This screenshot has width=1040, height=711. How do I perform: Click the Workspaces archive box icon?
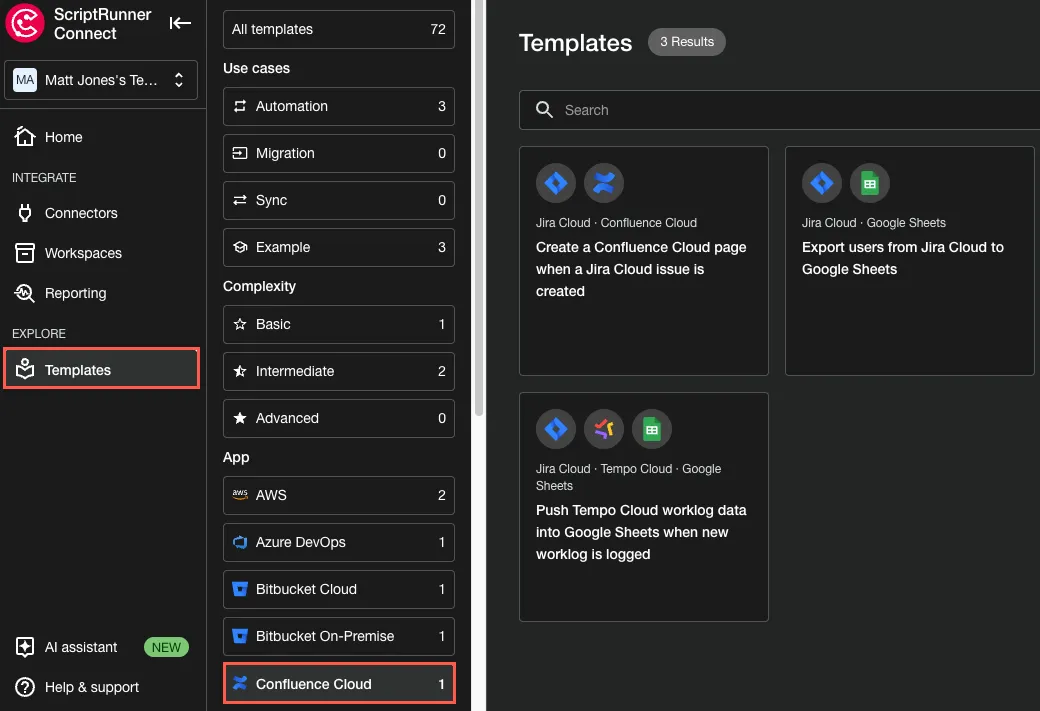pyautogui.click(x=25, y=253)
